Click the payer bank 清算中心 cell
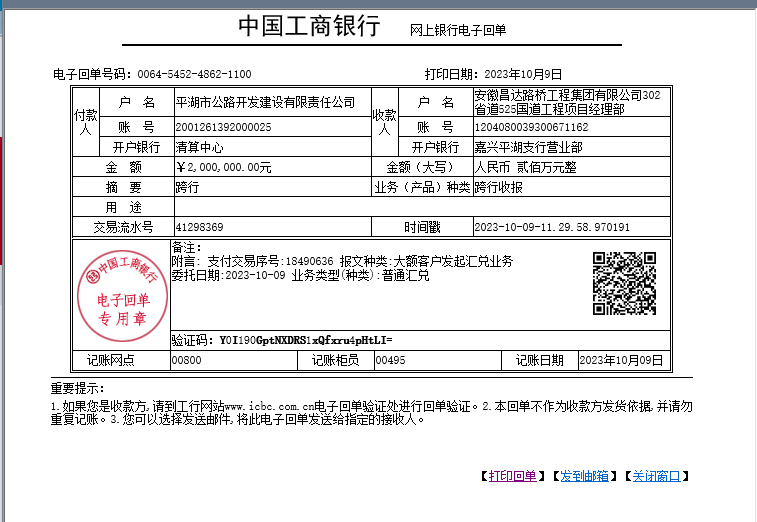This screenshot has width=757, height=522. click(x=200, y=147)
